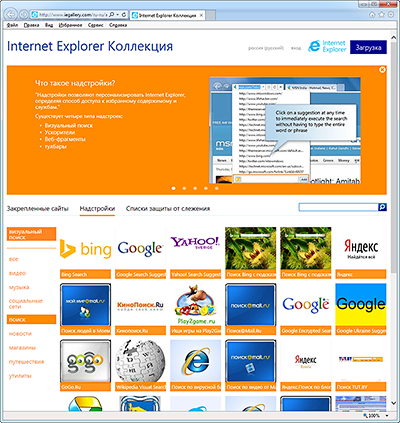Open the Google Search Suggest tile
400x423 pixels.
point(140,253)
